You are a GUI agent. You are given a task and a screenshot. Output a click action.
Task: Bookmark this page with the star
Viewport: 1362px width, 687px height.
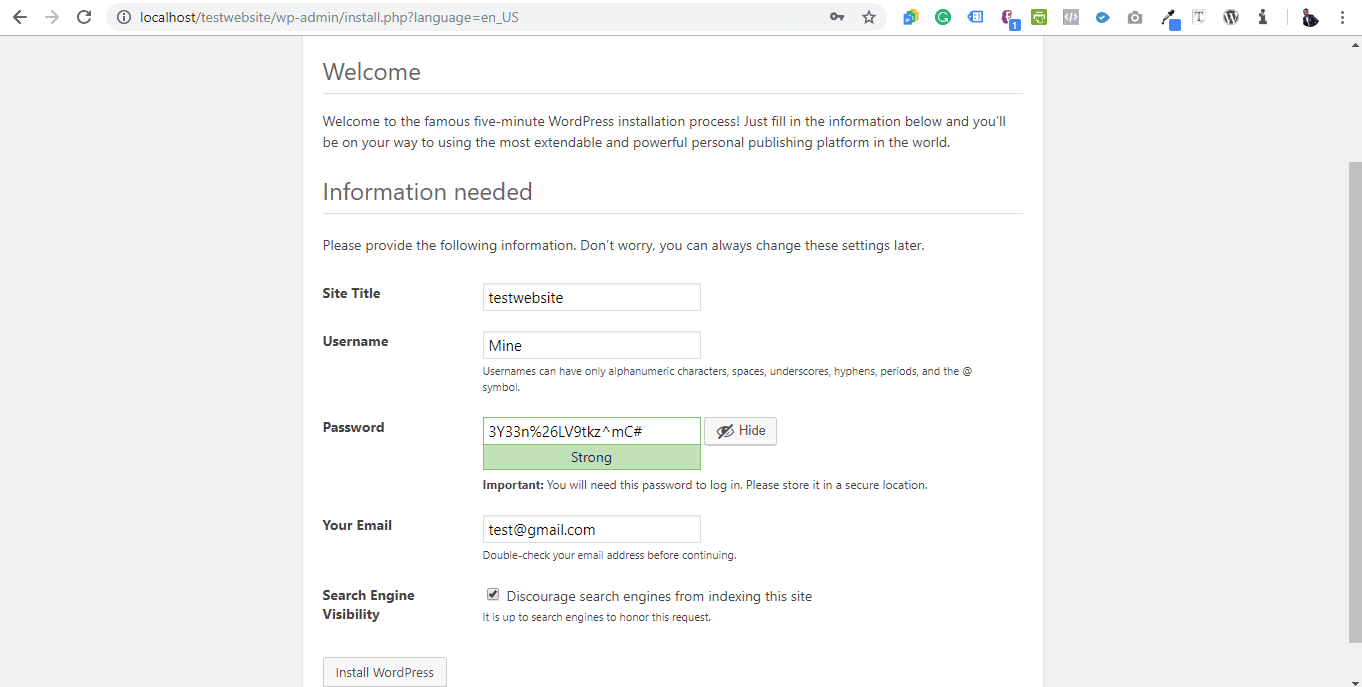(x=869, y=17)
